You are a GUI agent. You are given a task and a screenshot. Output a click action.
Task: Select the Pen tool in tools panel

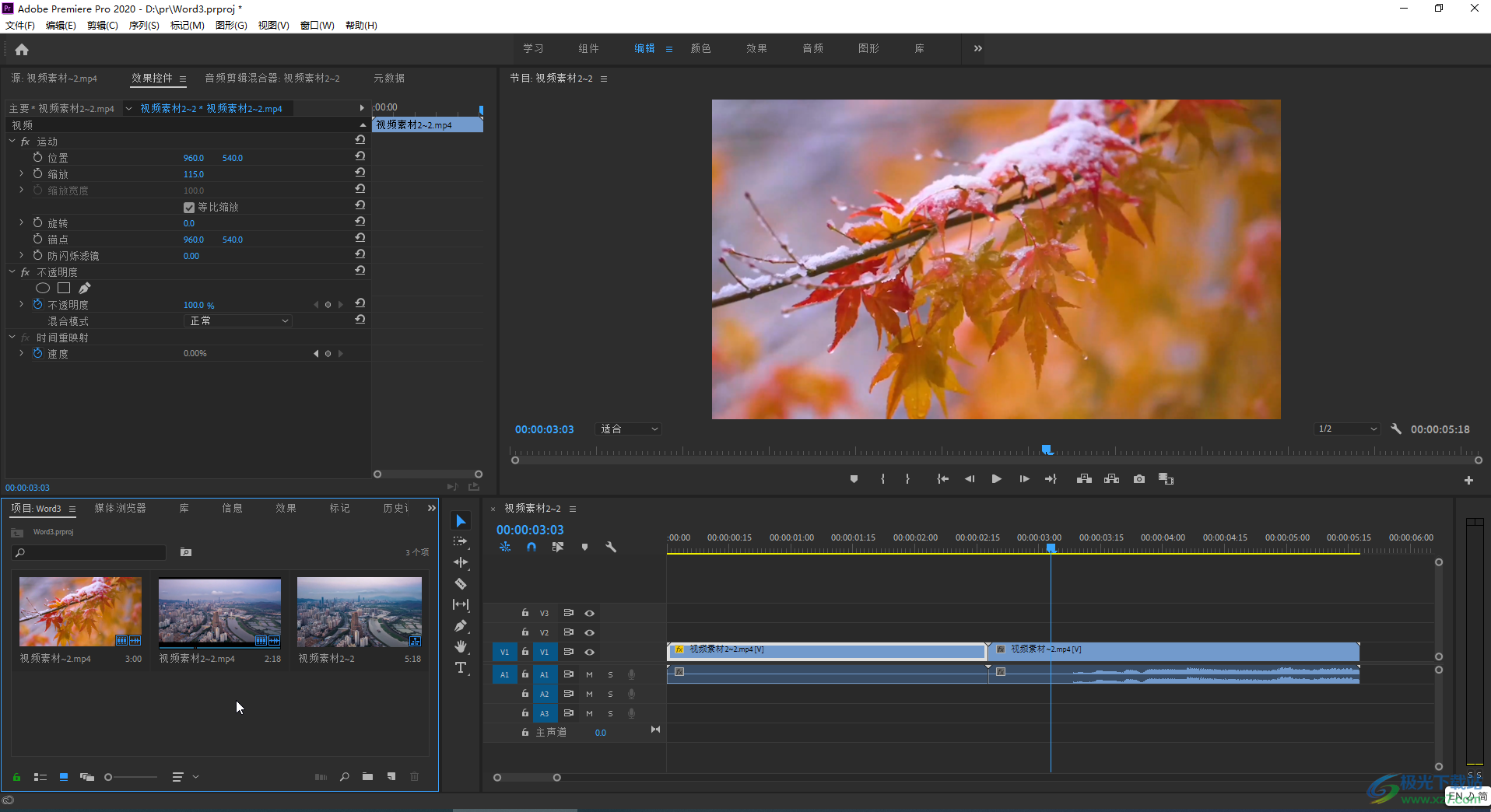click(x=461, y=625)
